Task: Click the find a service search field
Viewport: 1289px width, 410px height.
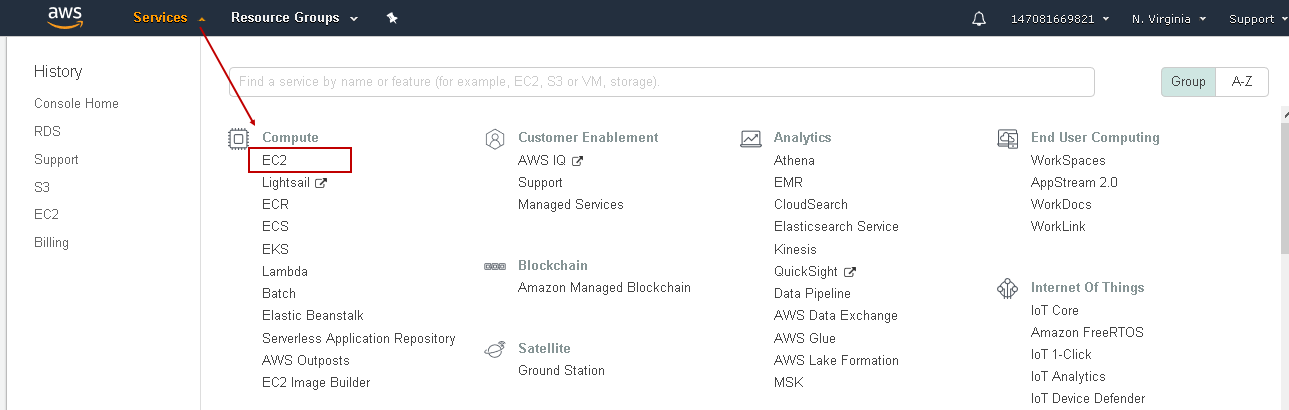Action: point(661,82)
